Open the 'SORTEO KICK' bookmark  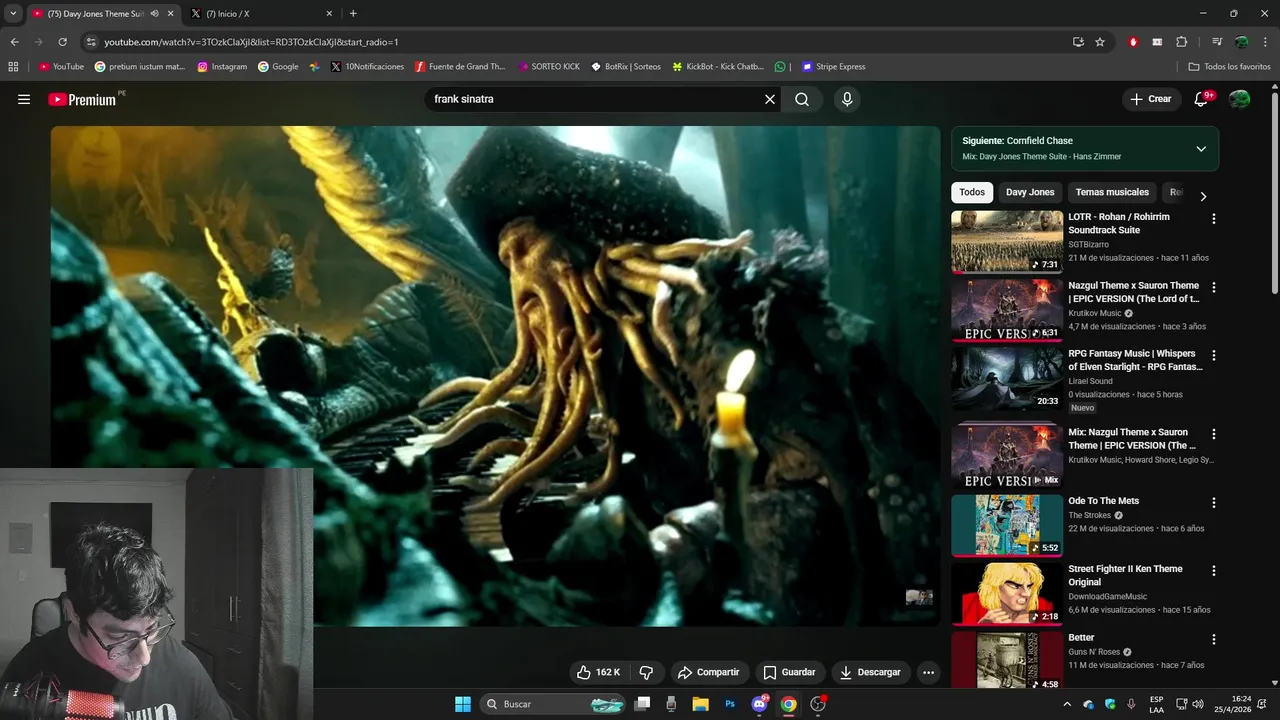549,67
